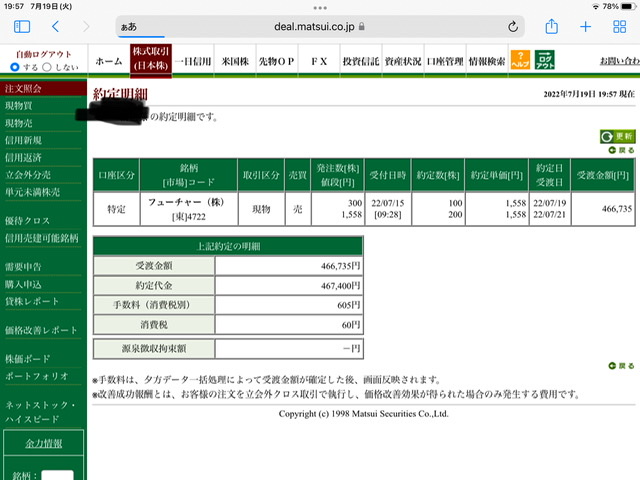Click the 余力情報 link

pos(44,443)
